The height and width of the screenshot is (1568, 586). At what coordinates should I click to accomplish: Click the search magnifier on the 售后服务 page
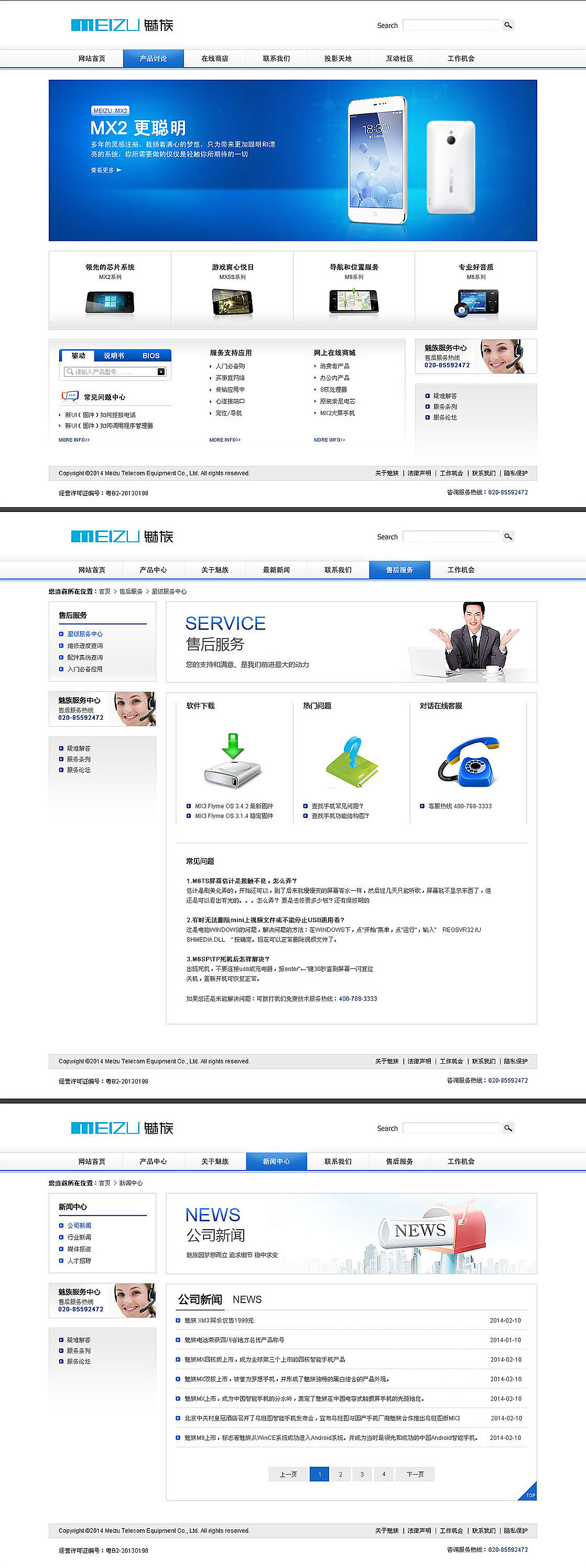[508, 536]
